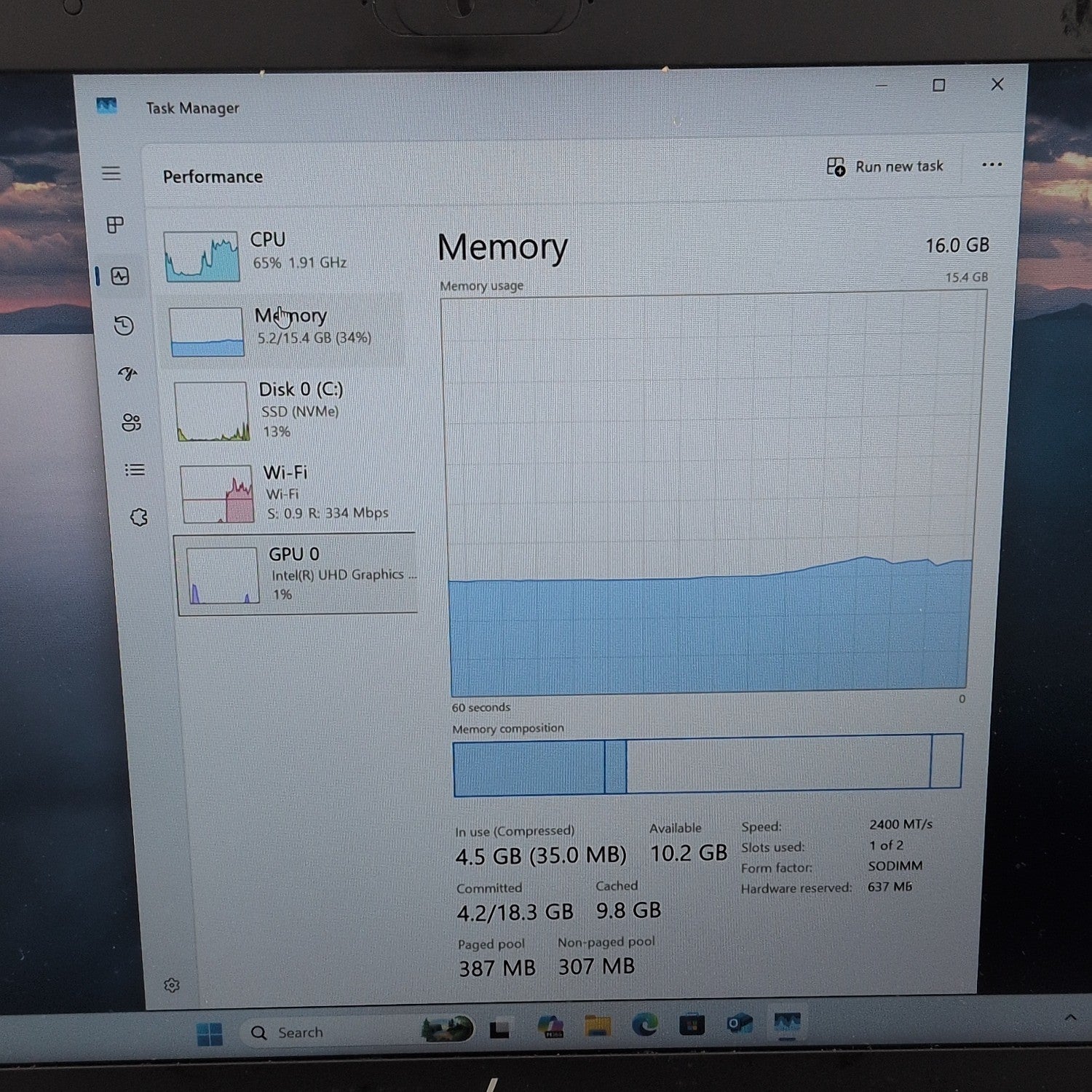The width and height of the screenshot is (1092, 1092).
Task: Open the App history sidebar icon
Action: tap(124, 325)
